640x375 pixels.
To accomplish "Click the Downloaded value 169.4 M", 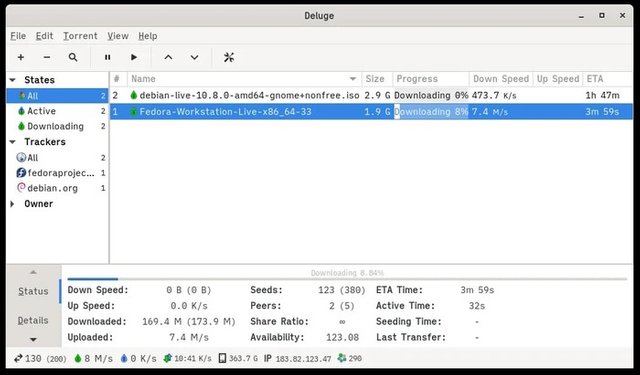I will 189,322.
